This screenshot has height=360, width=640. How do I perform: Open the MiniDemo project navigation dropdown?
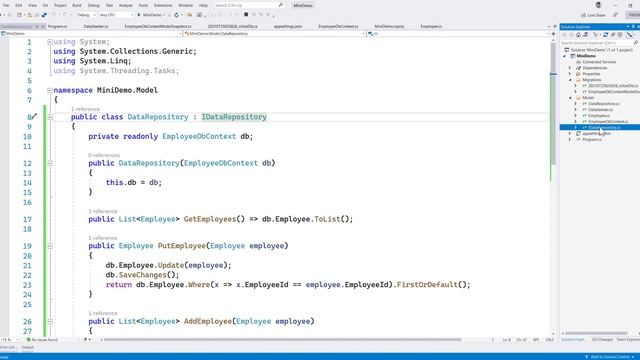(x=91, y=33)
